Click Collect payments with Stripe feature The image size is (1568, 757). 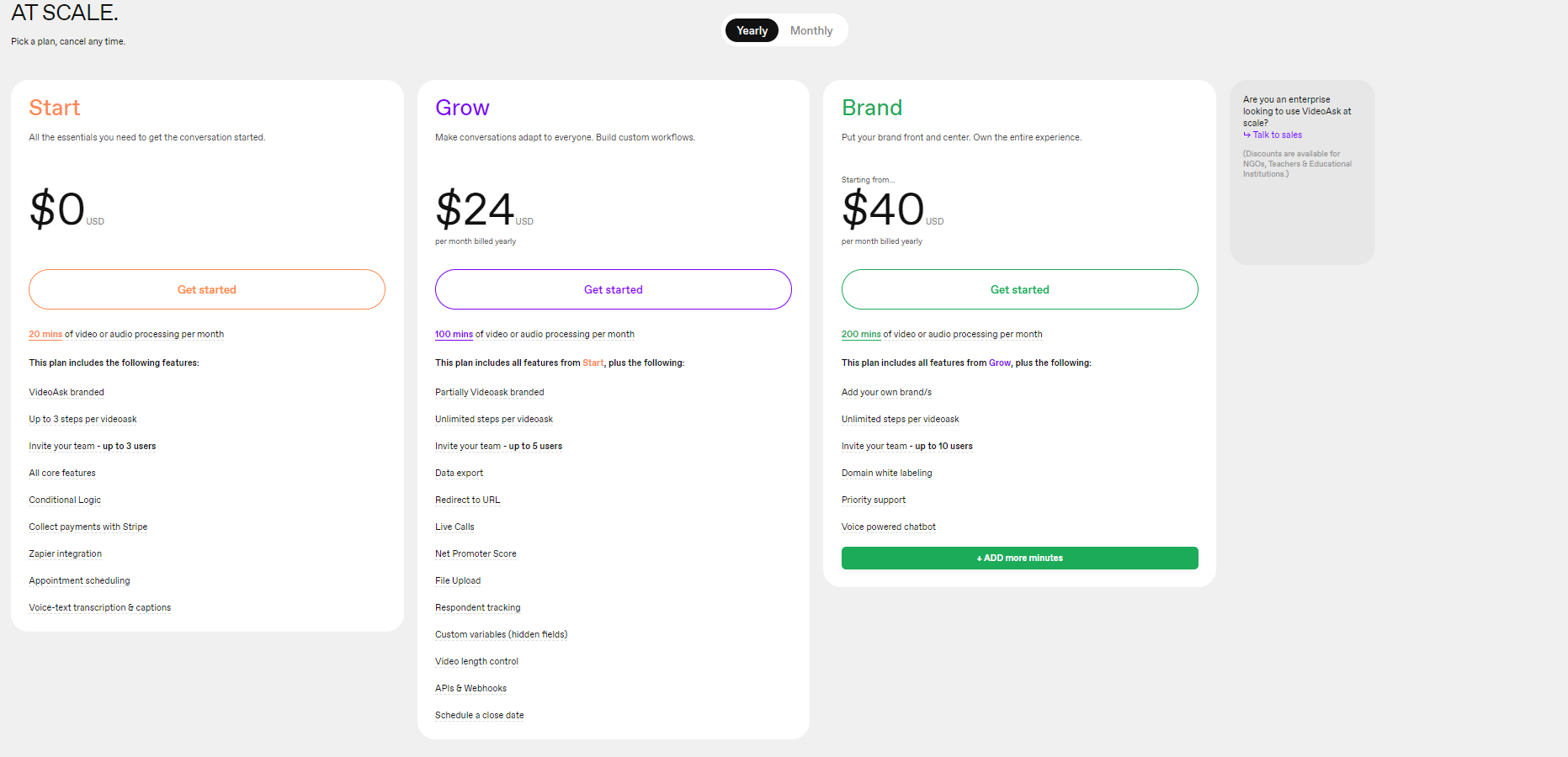[x=88, y=527]
